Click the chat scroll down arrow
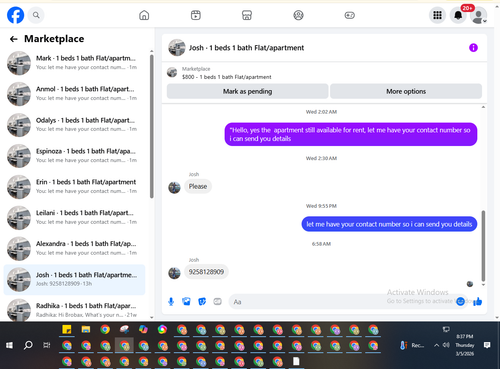 point(483,285)
